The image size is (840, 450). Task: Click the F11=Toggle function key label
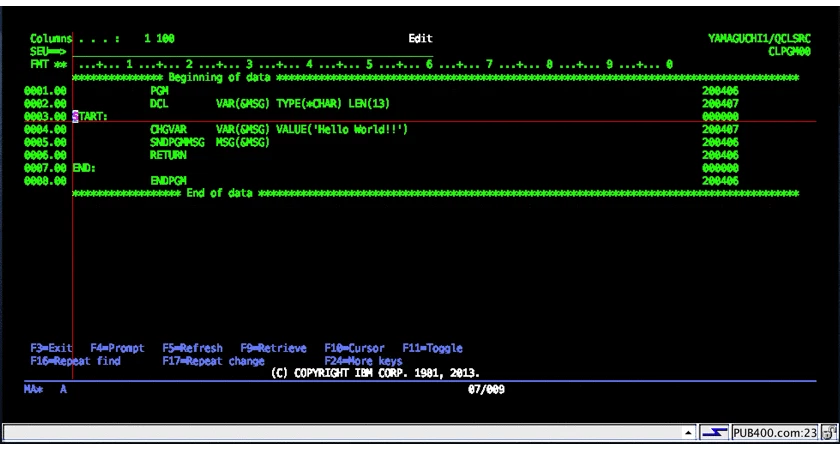tap(432, 348)
